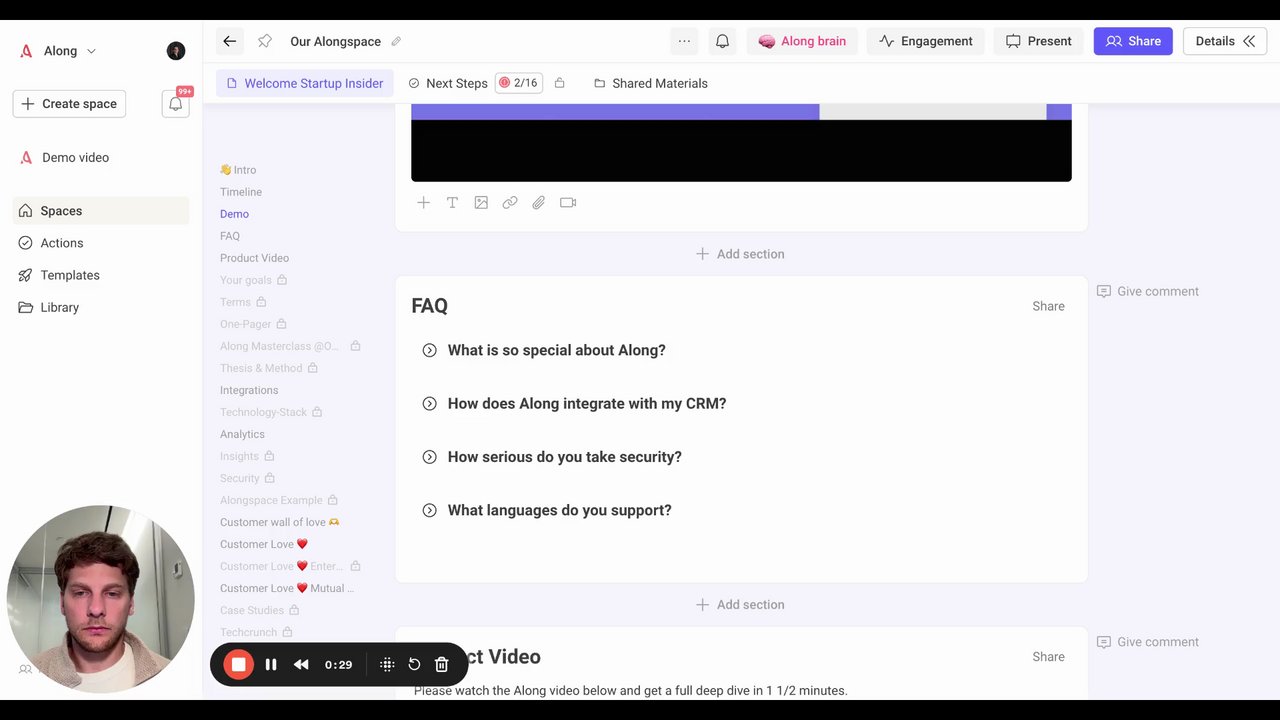Go to Spaces in sidebar
This screenshot has width=1280, height=720.
(101, 211)
